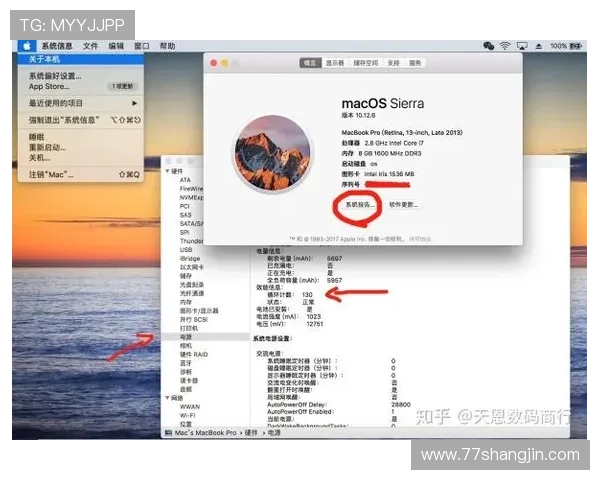Select Wi-Fi under 网络 in the sidebar

(188, 416)
